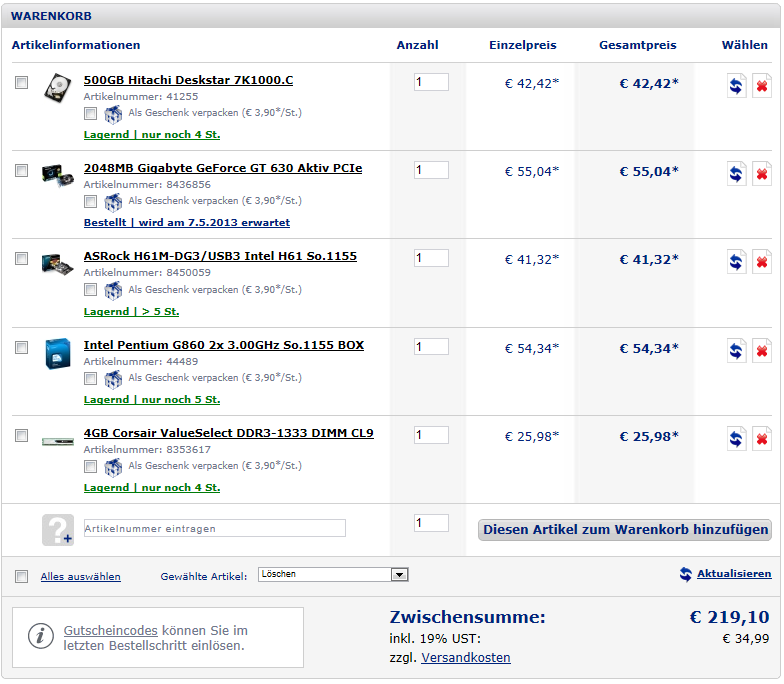The image size is (784, 684).
Task: Check the Alles auswählen checkbox
Action: click(x=22, y=576)
